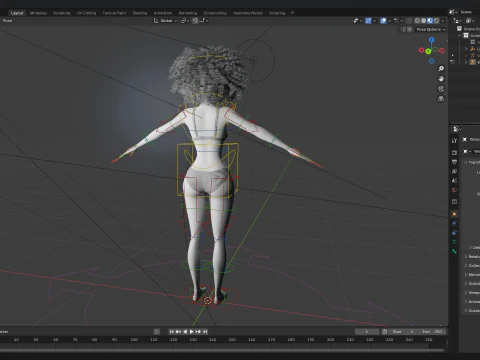Click the properties editor type icon
This screenshot has width=480, height=360.
pyautogui.click(x=457, y=129)
